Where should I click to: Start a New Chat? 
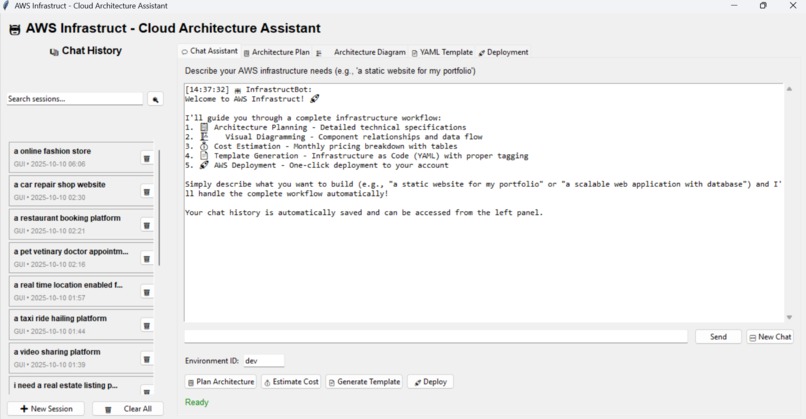770,337
